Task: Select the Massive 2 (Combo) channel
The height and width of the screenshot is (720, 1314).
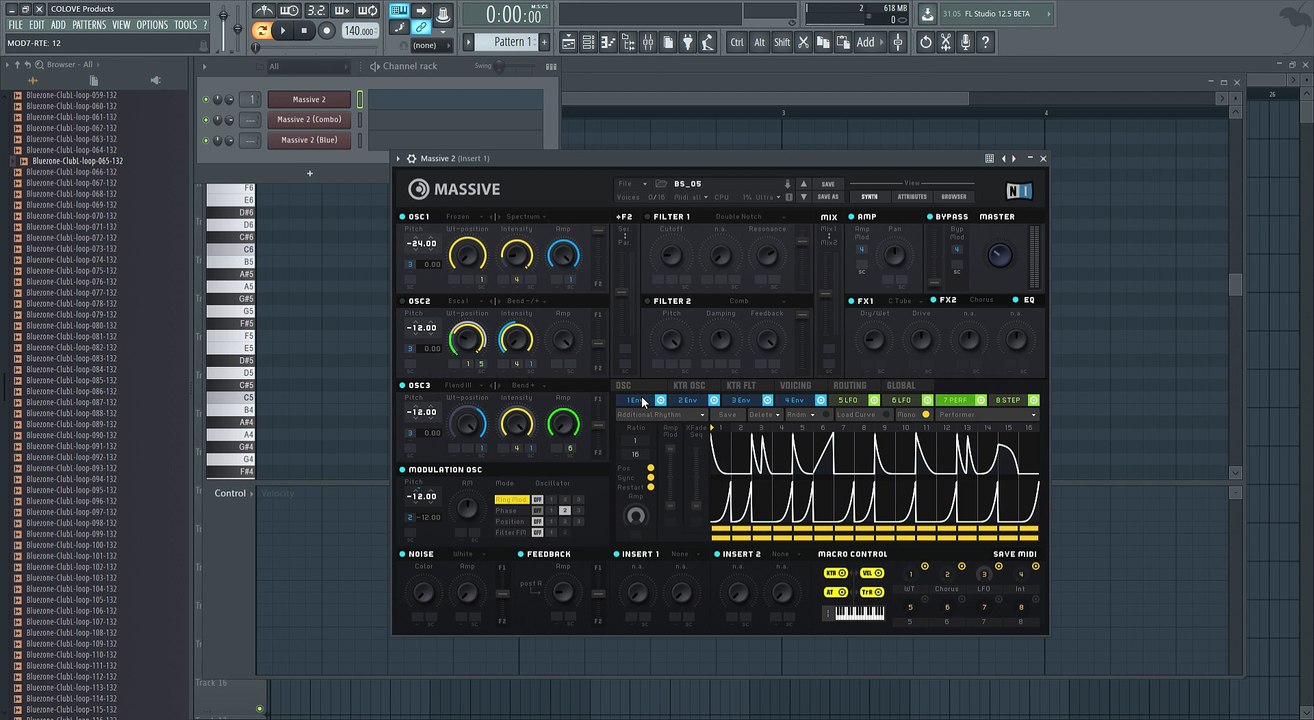Action: 309,120
